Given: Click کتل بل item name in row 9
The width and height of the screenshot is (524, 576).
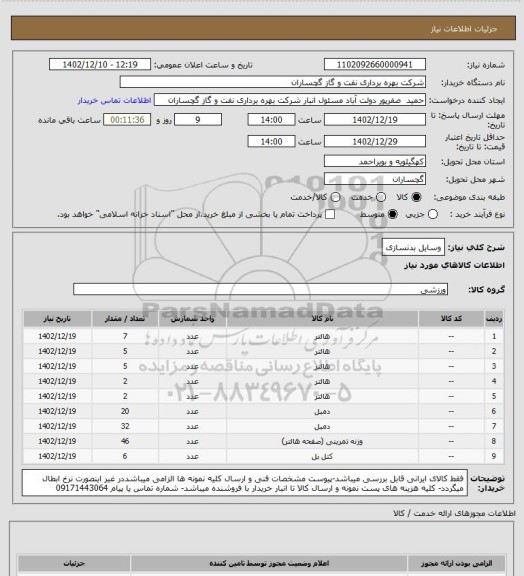Looking at the screenshot, I should pos(322,457).
